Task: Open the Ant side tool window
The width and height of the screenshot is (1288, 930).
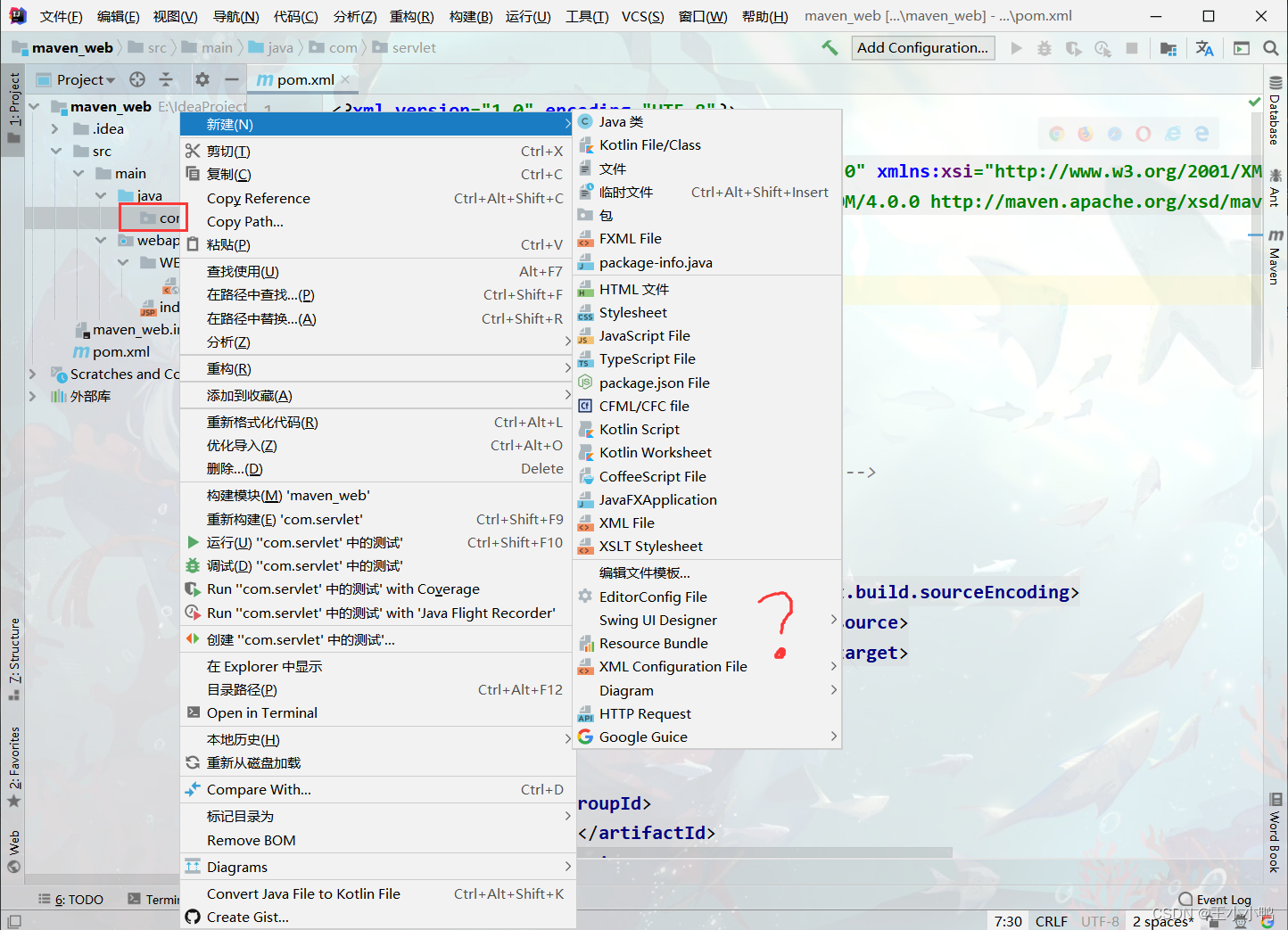Action: [1276, 188]
